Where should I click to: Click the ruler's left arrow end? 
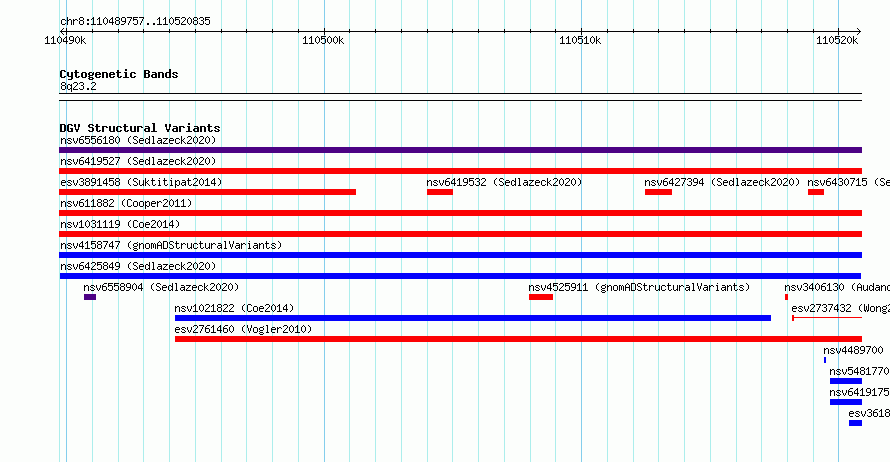pos(62,31)
